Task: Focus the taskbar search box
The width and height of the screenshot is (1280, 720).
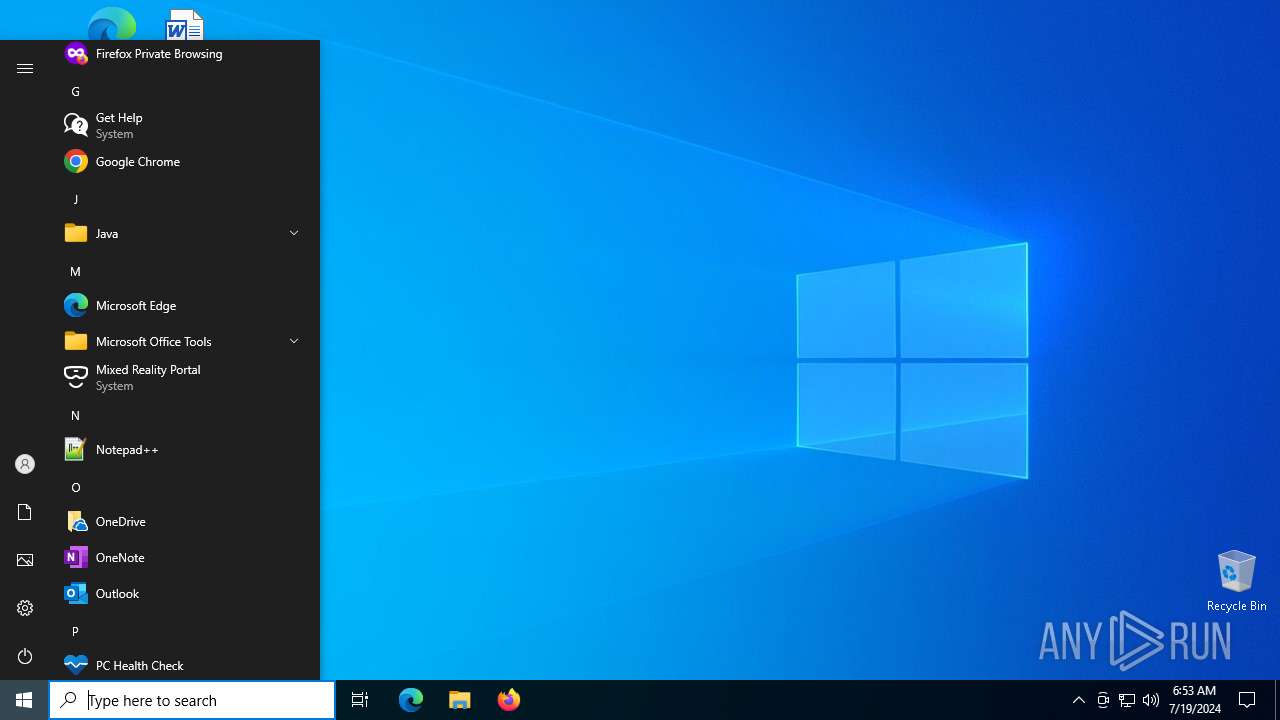Action: (x=192, y=700)
